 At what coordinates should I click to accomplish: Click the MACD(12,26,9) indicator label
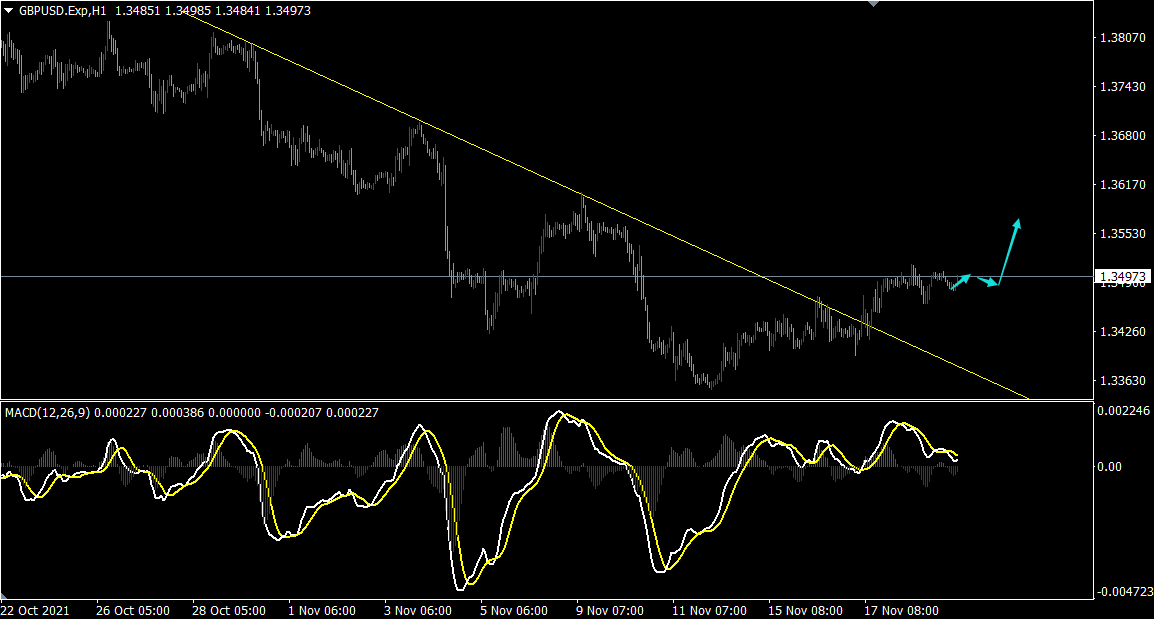point(48,413)
